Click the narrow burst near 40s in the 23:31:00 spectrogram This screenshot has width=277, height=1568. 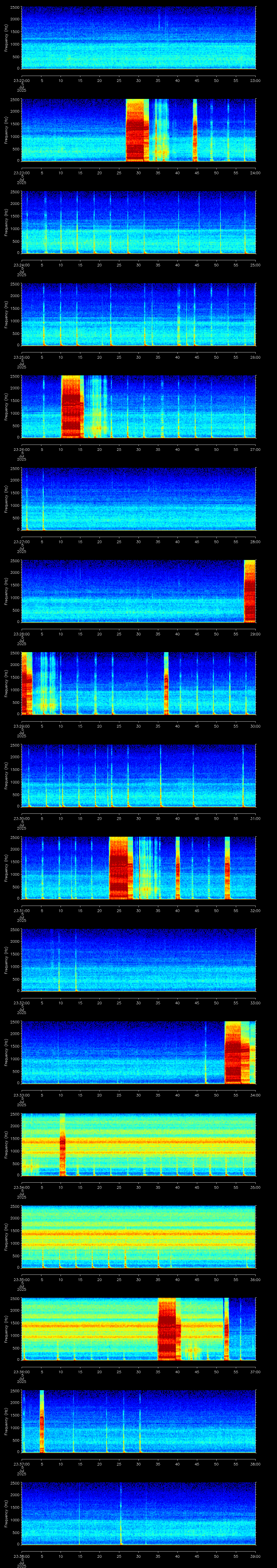[x=178, y=868]
